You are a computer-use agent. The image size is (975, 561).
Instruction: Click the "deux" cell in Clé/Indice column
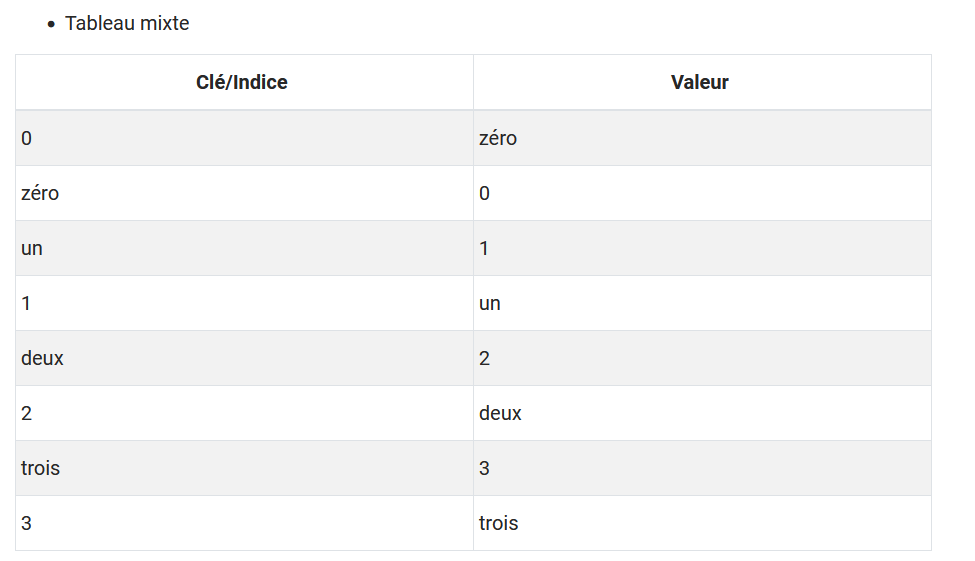pyautogui.click(x=42, y=358)
